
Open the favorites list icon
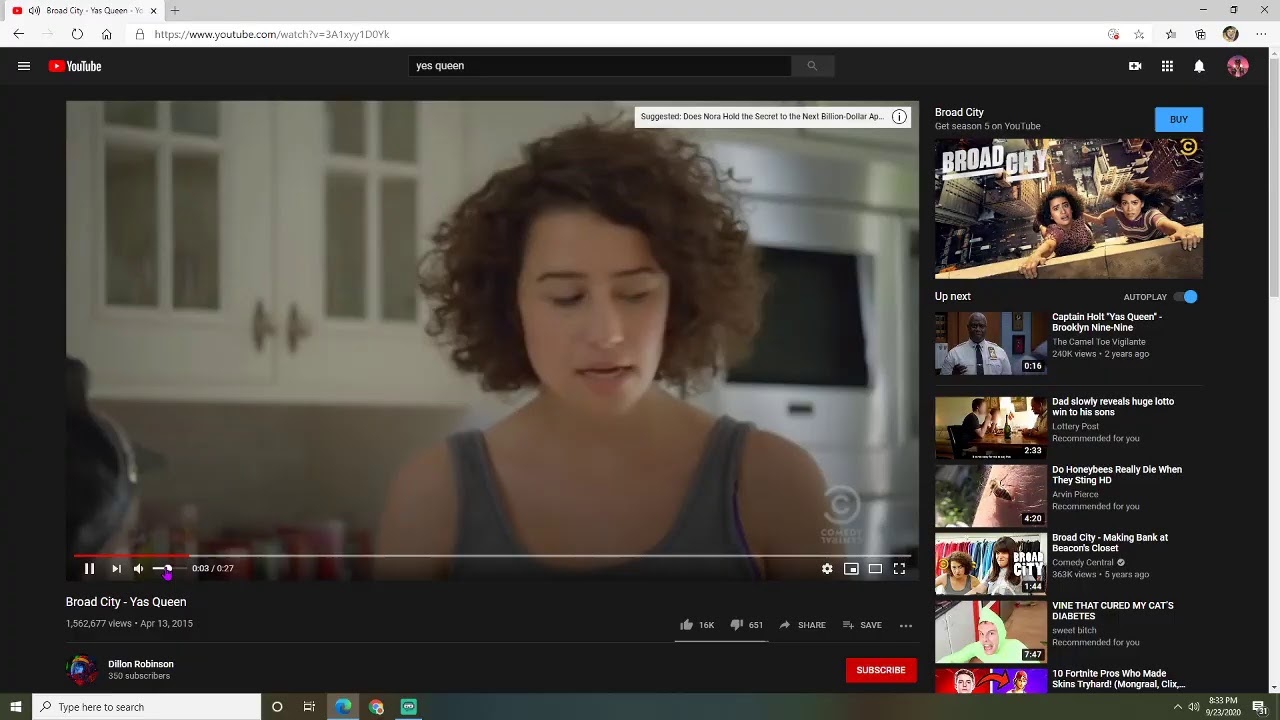(x=1171, y=34)
